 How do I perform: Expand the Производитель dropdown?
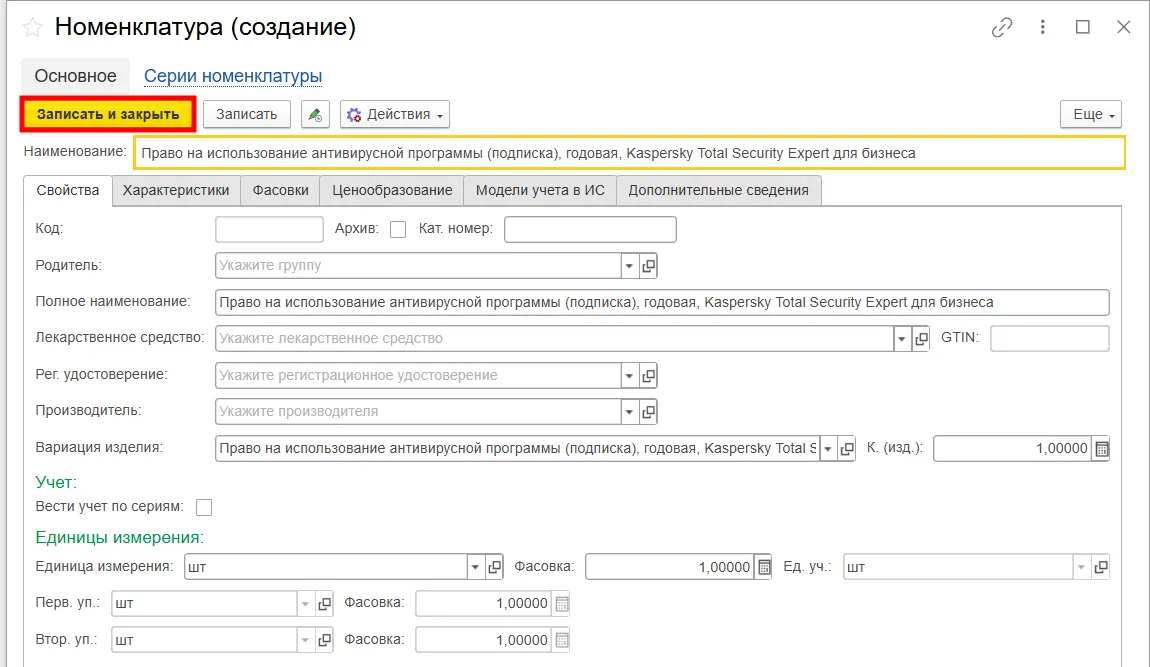pos(629,412)
